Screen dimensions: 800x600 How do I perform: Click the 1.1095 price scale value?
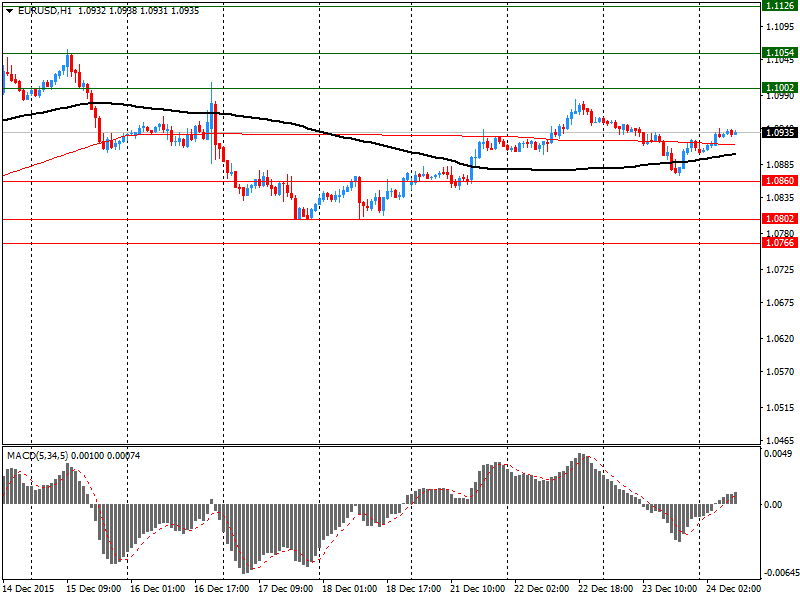click(781, 27)
